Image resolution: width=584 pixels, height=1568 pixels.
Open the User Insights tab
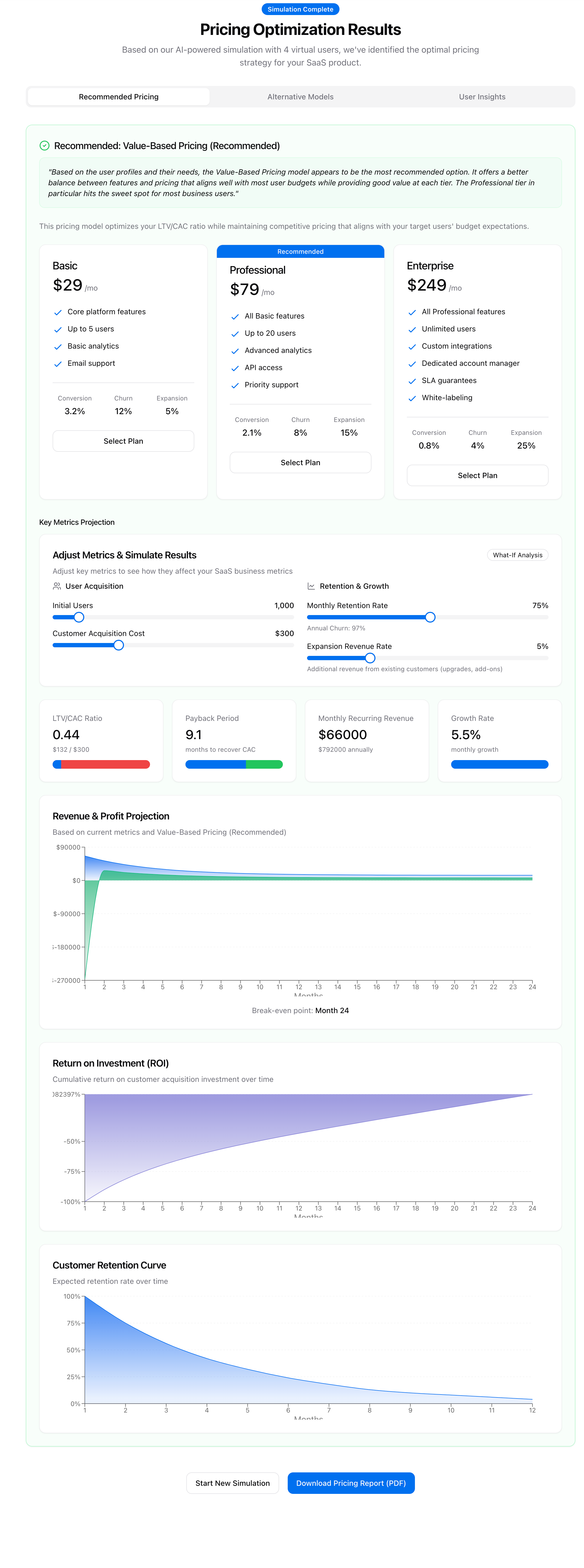482,97
